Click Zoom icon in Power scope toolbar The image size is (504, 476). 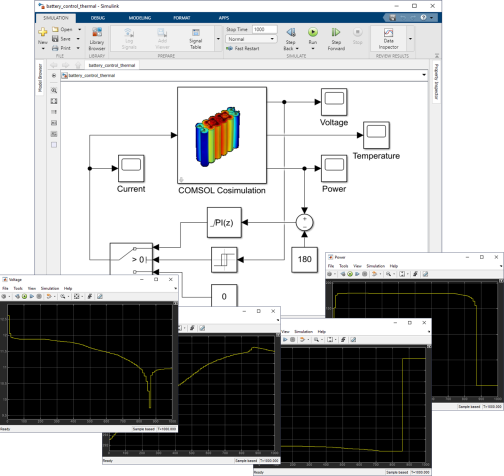pyautogui.click(x=388, y=274)
